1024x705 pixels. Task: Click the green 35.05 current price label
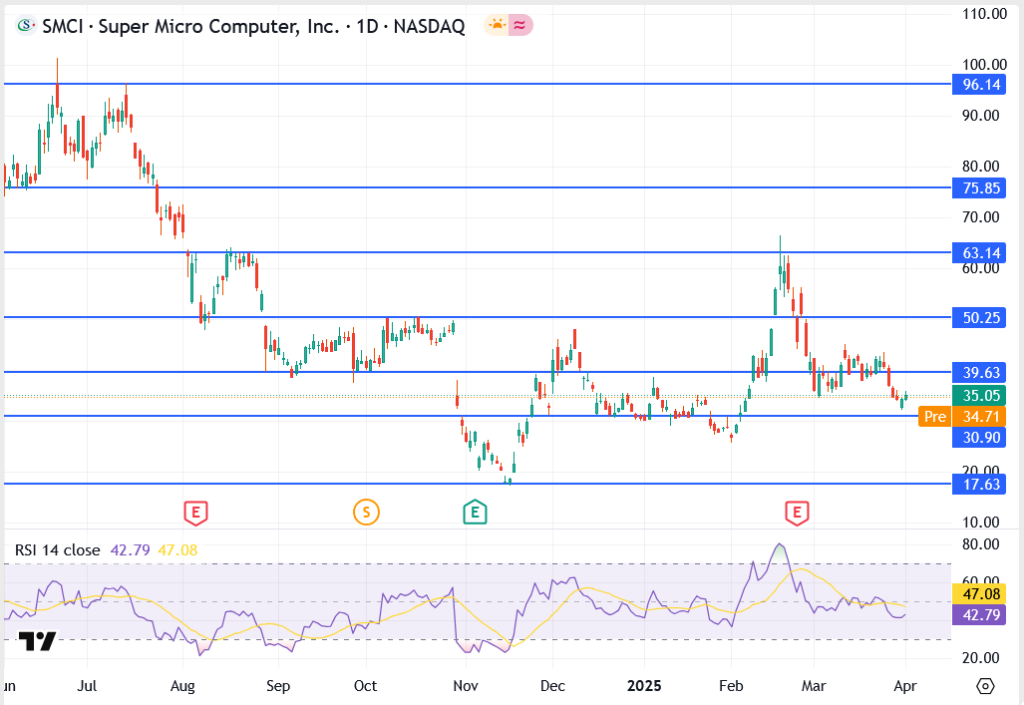(982, 396)
